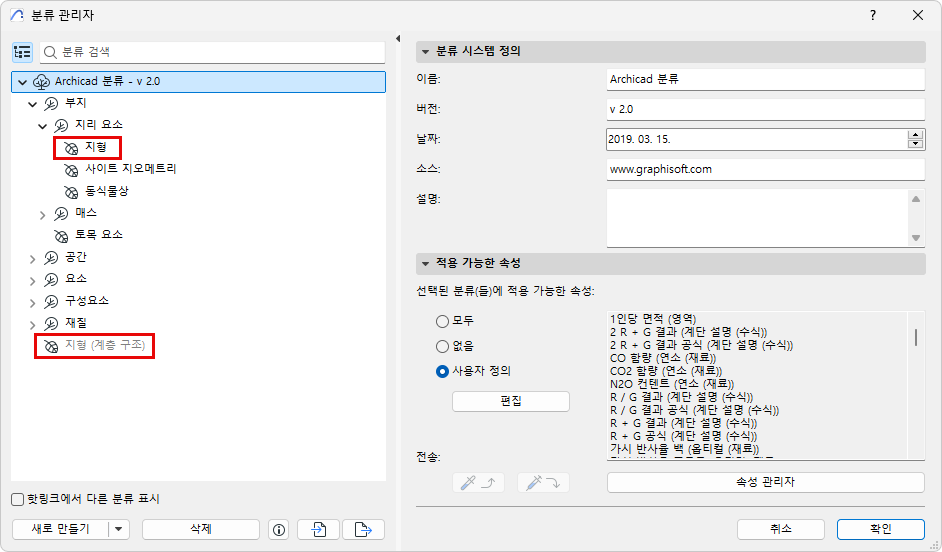Image resolution: width=942 pixels, height=552 pixels.
Task: Select 'R + G 공식 (계단 설명 (수식))' property
Action: pyautogui.click(x=684, y=436)
